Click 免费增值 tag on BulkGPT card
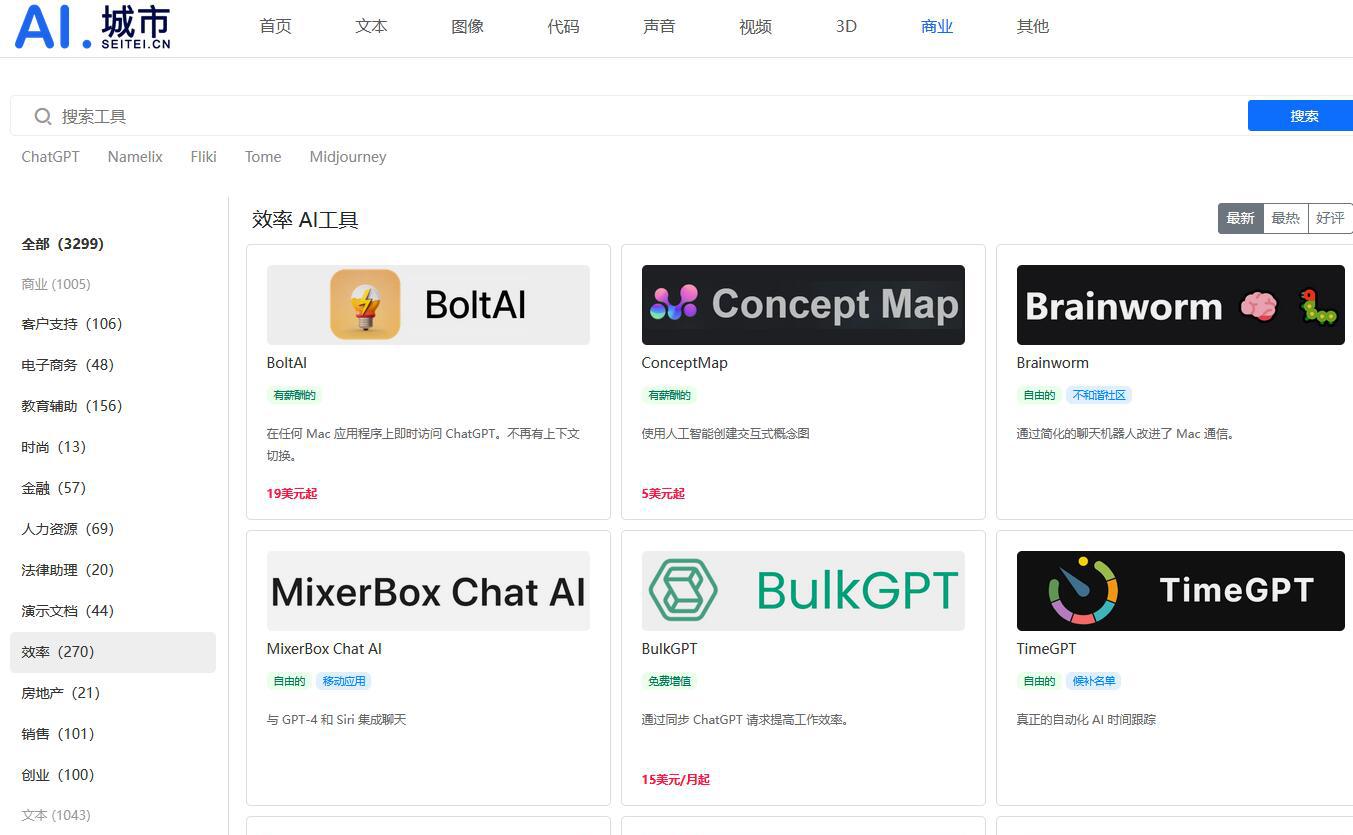 tap(669, 681)
